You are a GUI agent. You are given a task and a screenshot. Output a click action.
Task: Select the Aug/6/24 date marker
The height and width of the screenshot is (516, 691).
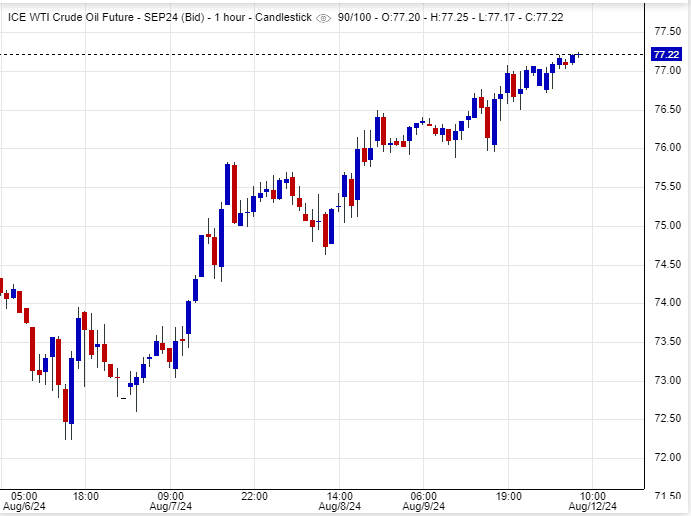point(24,508)
